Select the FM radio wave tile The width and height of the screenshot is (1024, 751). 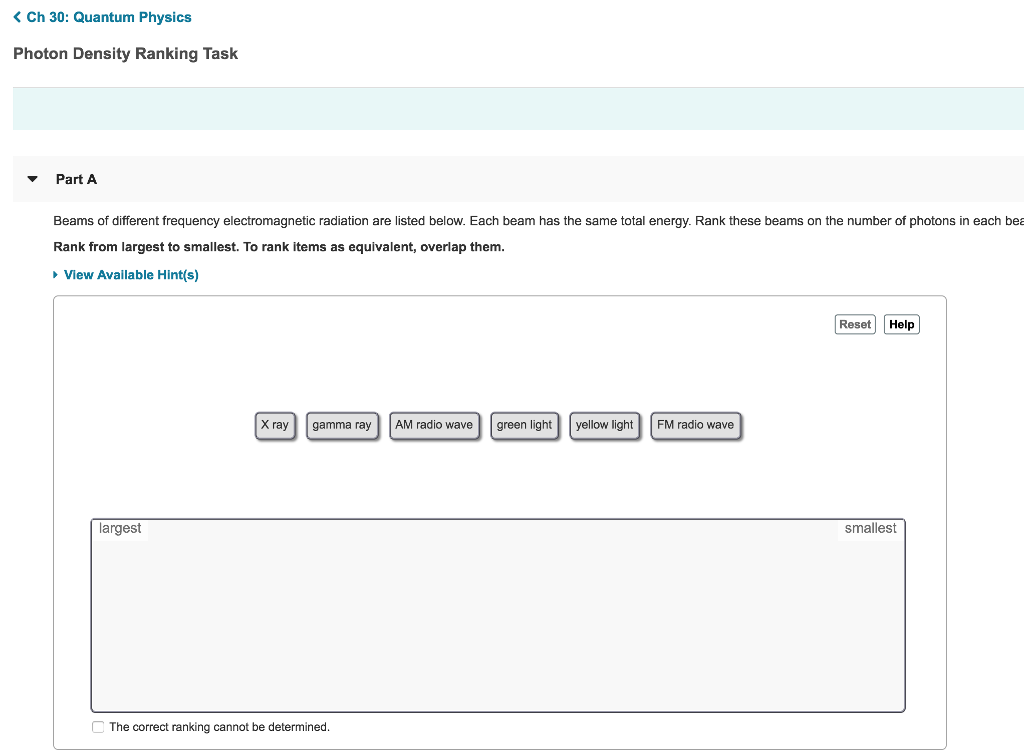coord(696,425)
